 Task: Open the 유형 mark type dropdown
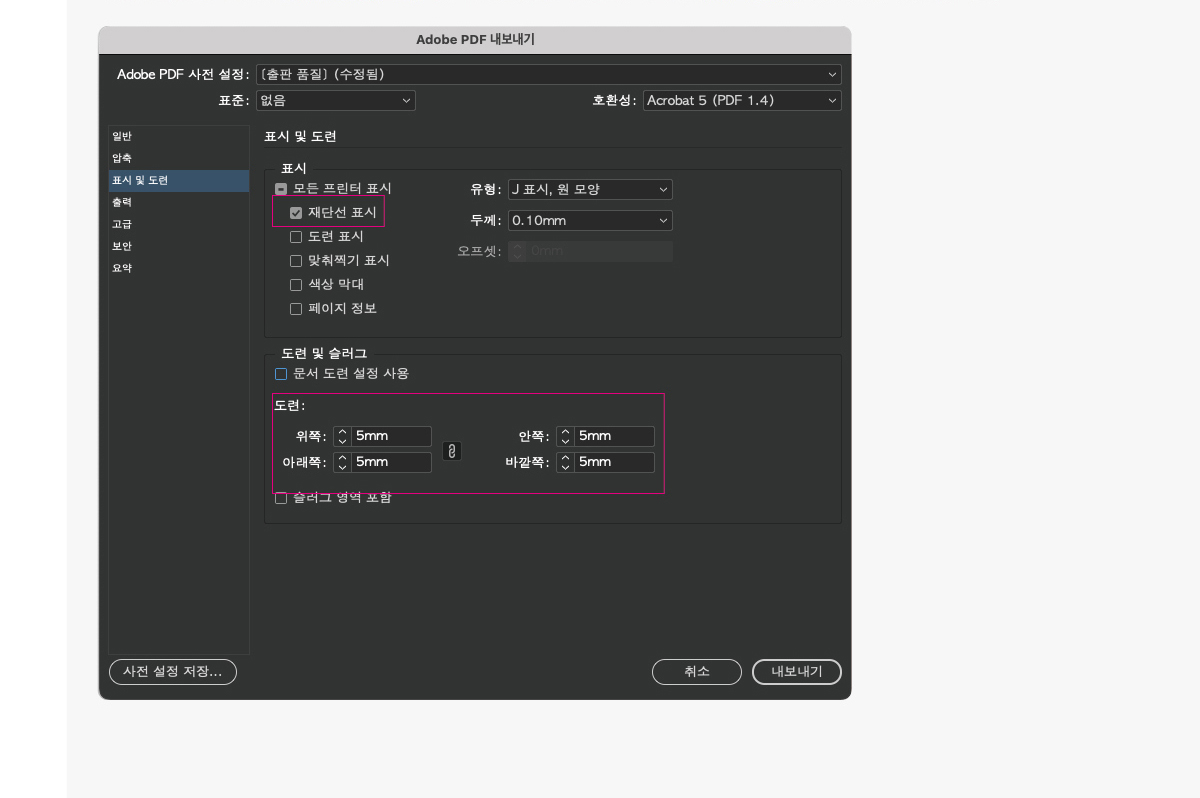coord(590,189)
